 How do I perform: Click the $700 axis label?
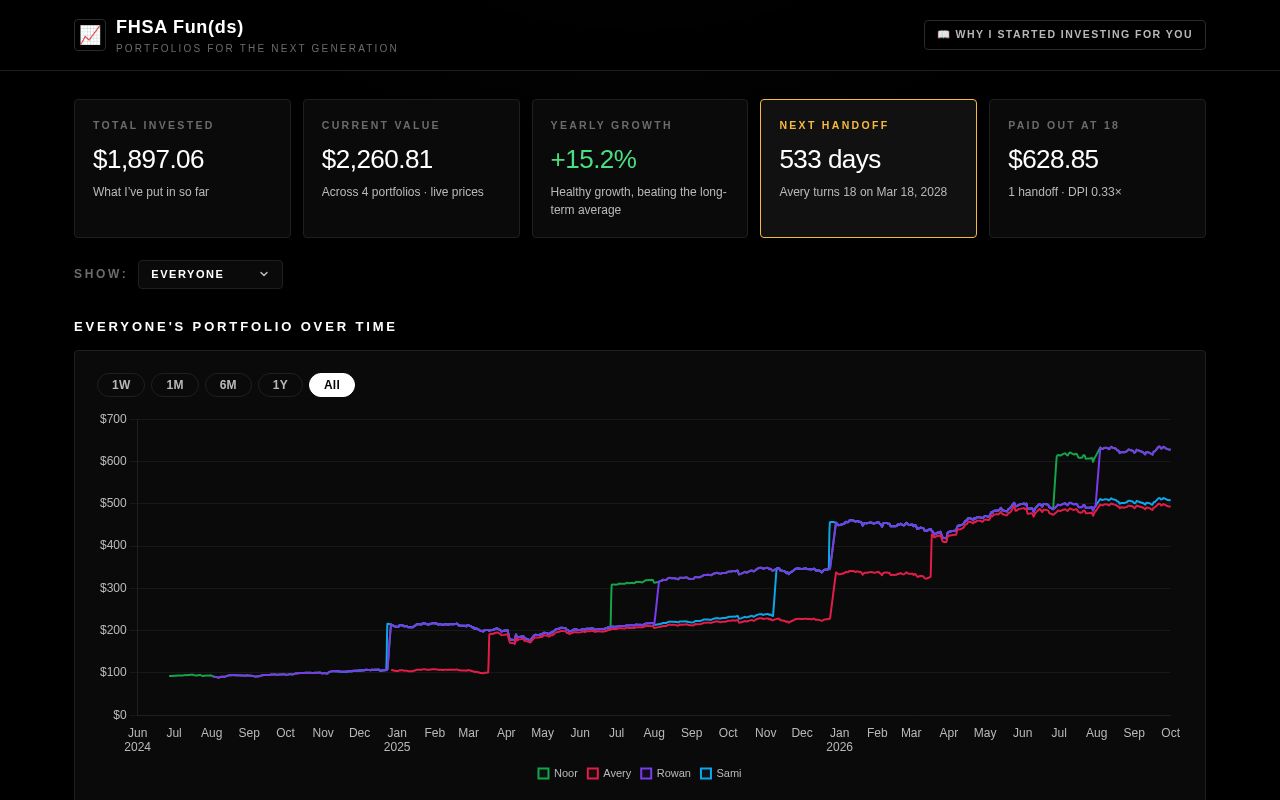click(x=113, y=419)
